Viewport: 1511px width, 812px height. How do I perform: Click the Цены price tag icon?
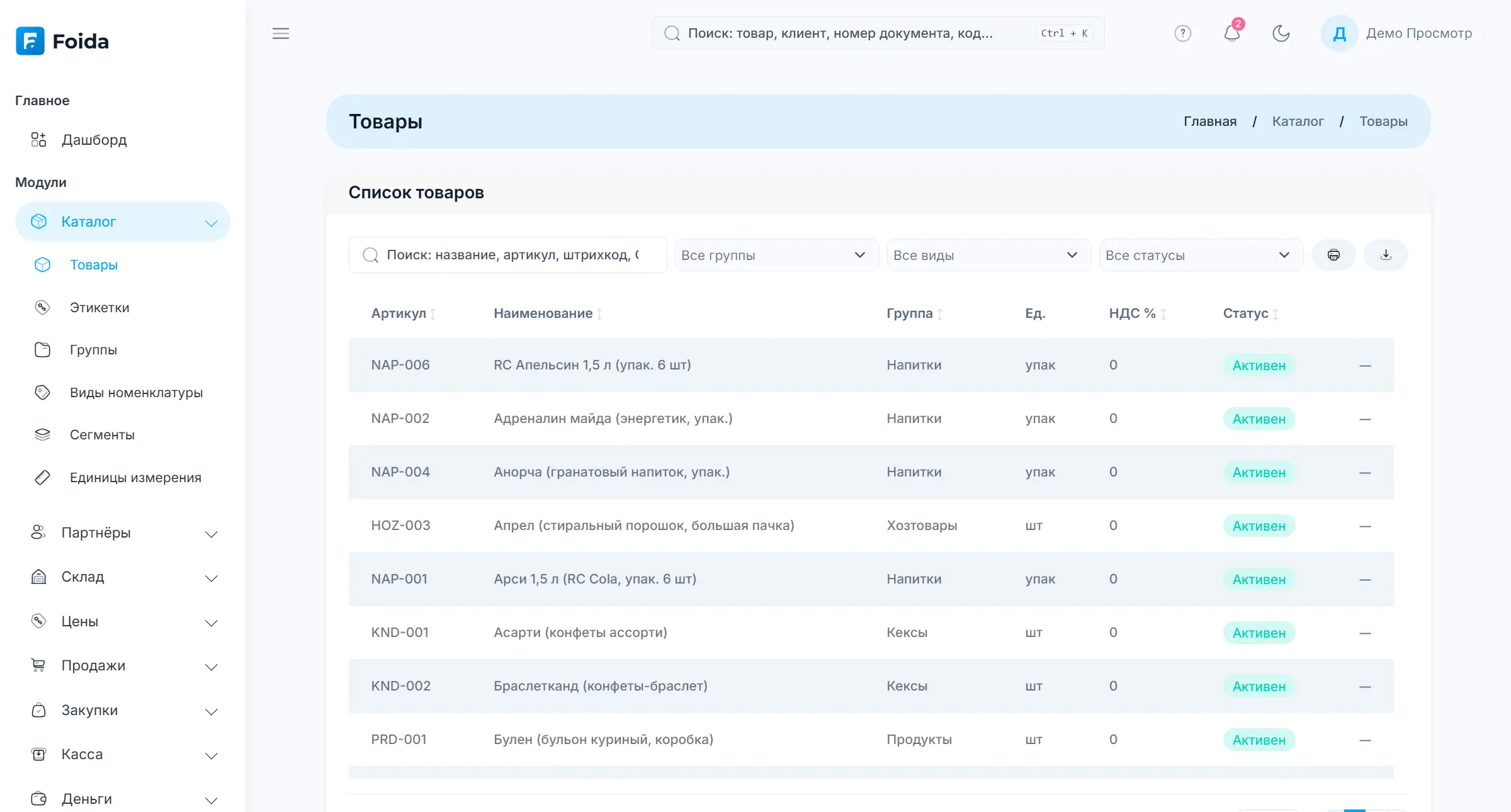point(38,621)
